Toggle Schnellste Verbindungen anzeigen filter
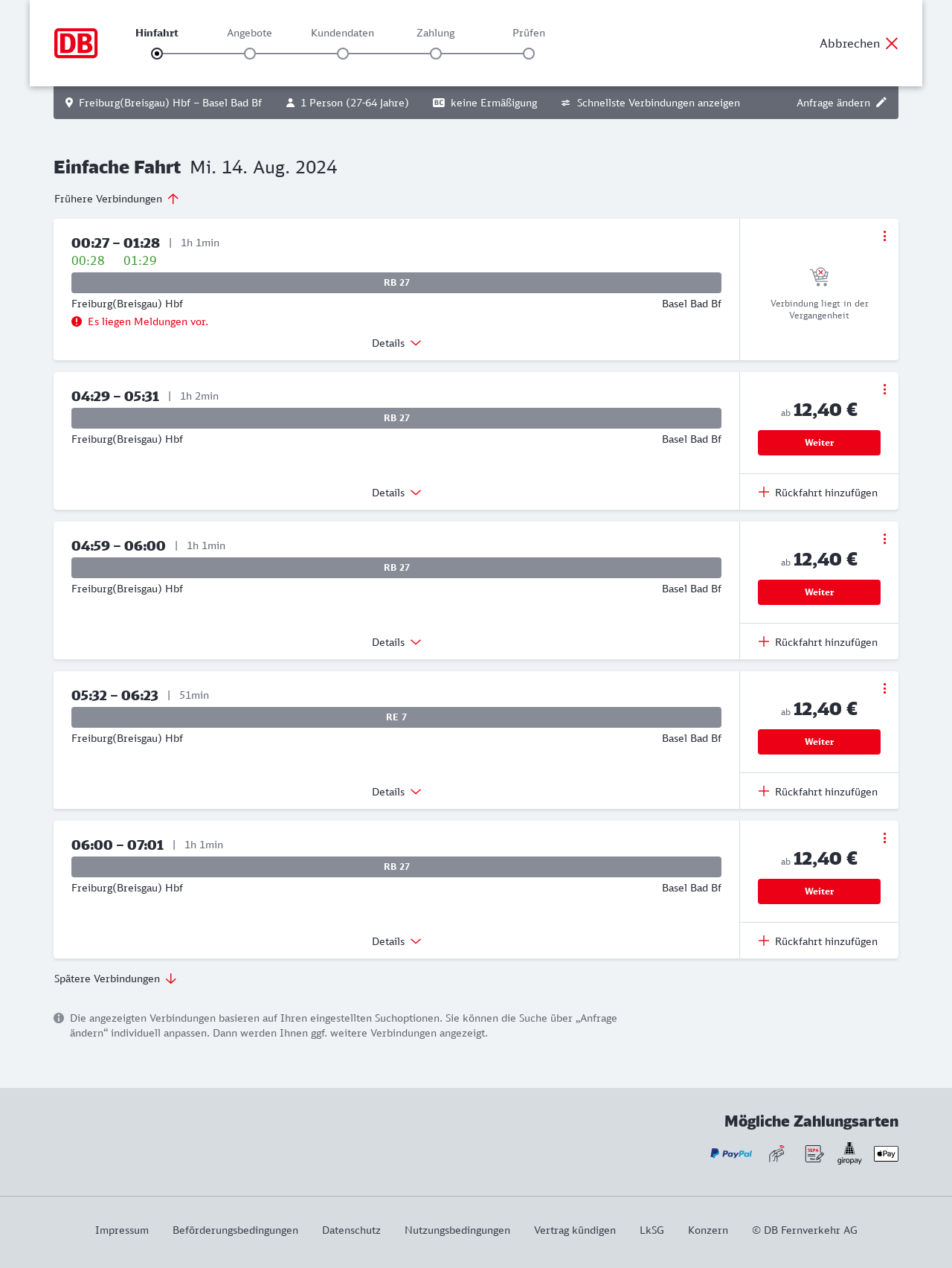The image size is (952, 1268). 650,103
